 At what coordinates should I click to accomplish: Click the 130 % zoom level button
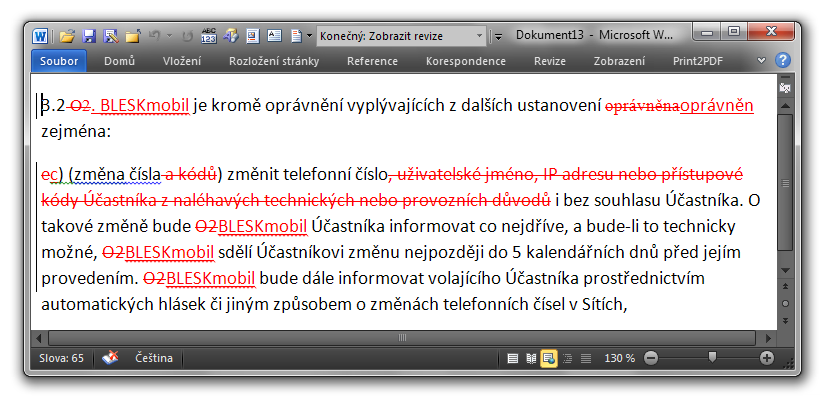coord(619,358)
